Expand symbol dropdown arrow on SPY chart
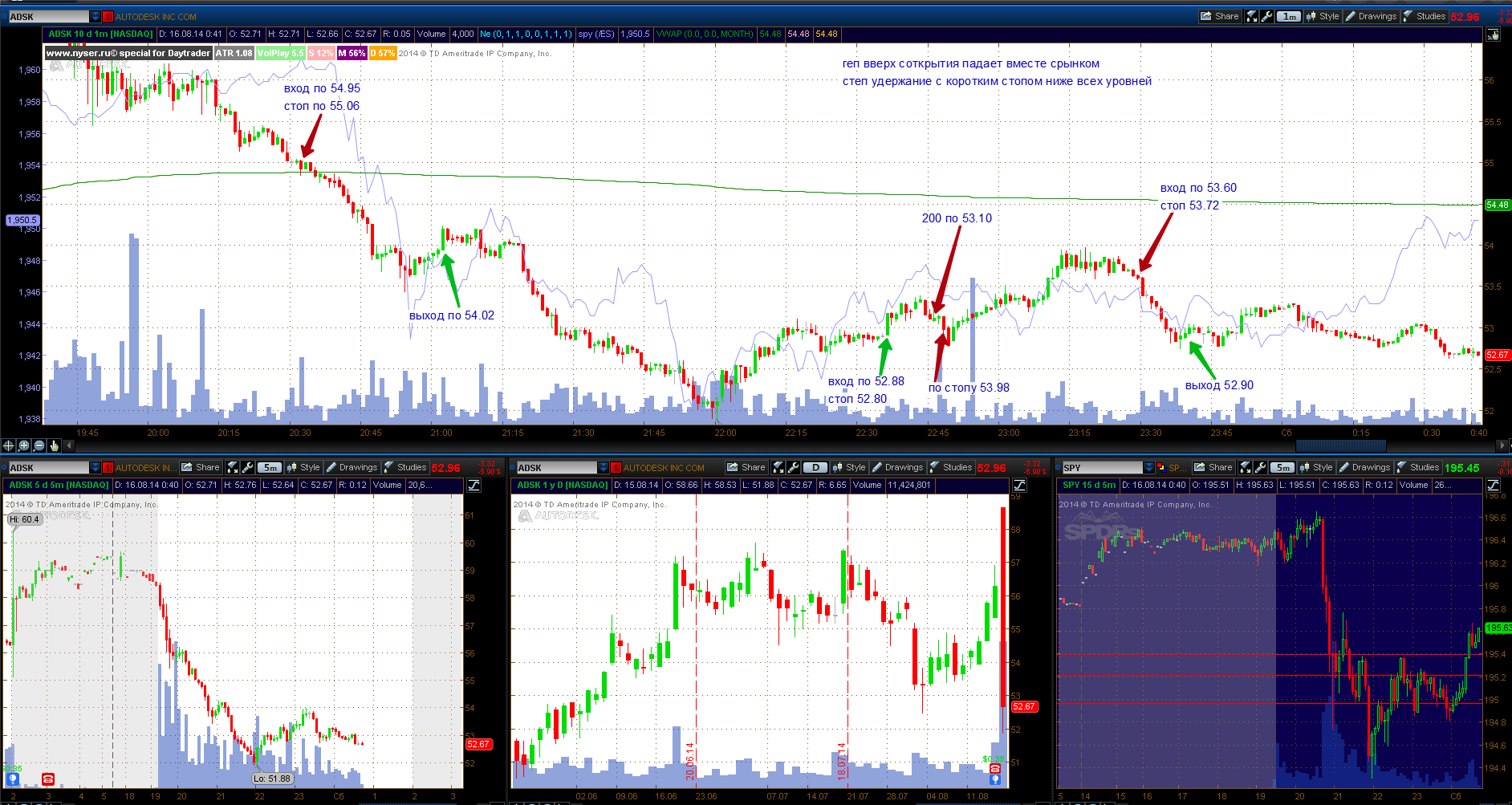The width and height of the screenshot is (1512, 805). click(1149, 468)
